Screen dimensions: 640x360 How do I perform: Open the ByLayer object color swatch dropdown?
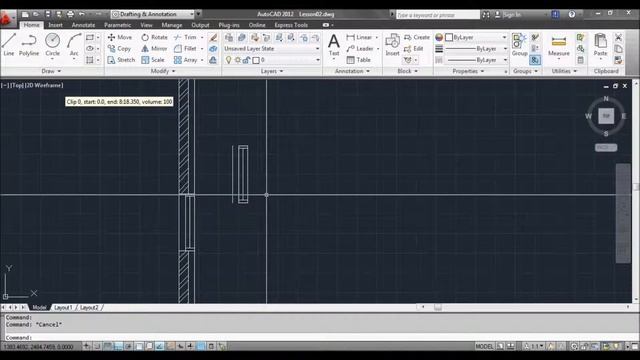(476, 37)
